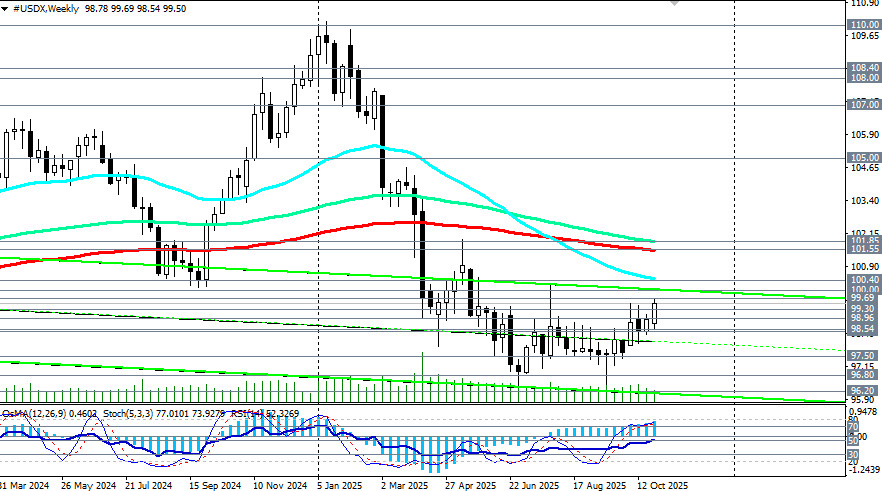The image size is (882, 491).
Task: Select the 99.69 price level label
Action: pos(864,298)
